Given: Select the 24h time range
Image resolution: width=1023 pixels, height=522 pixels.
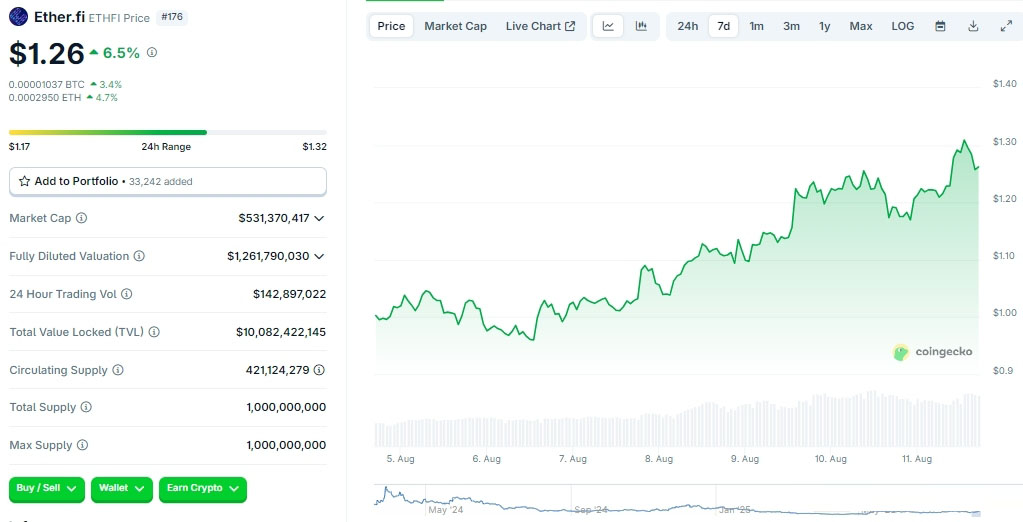Looking at the screenshot, I should [688, 26].
